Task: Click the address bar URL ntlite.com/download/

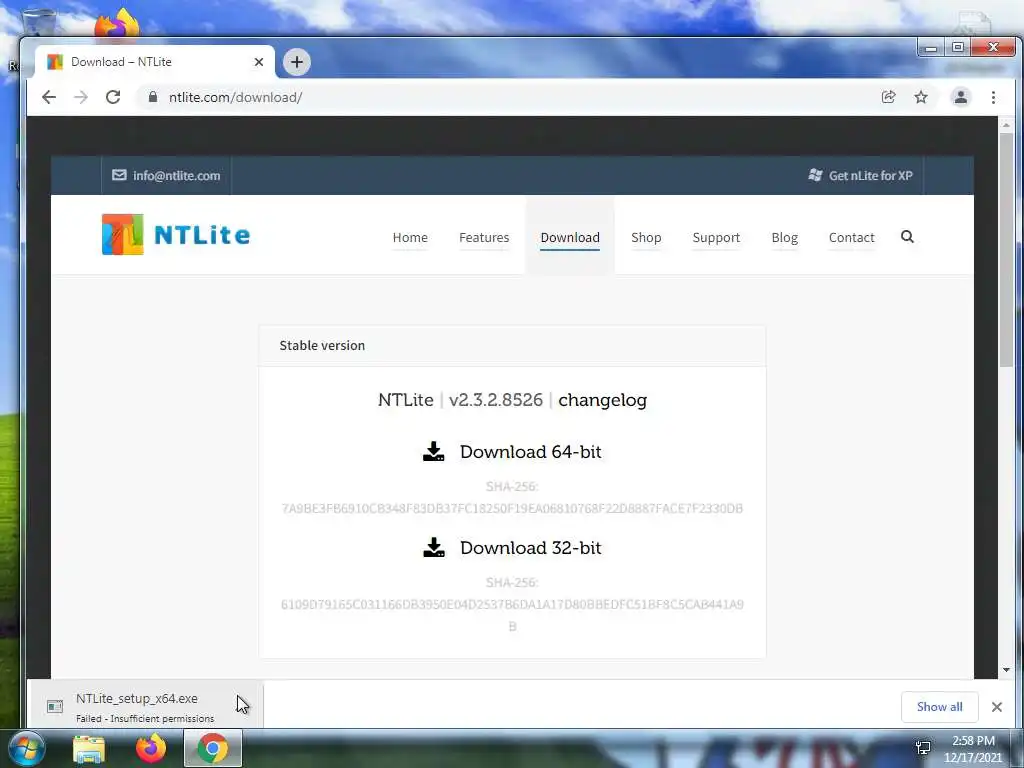Action: (x=235, y=97)
